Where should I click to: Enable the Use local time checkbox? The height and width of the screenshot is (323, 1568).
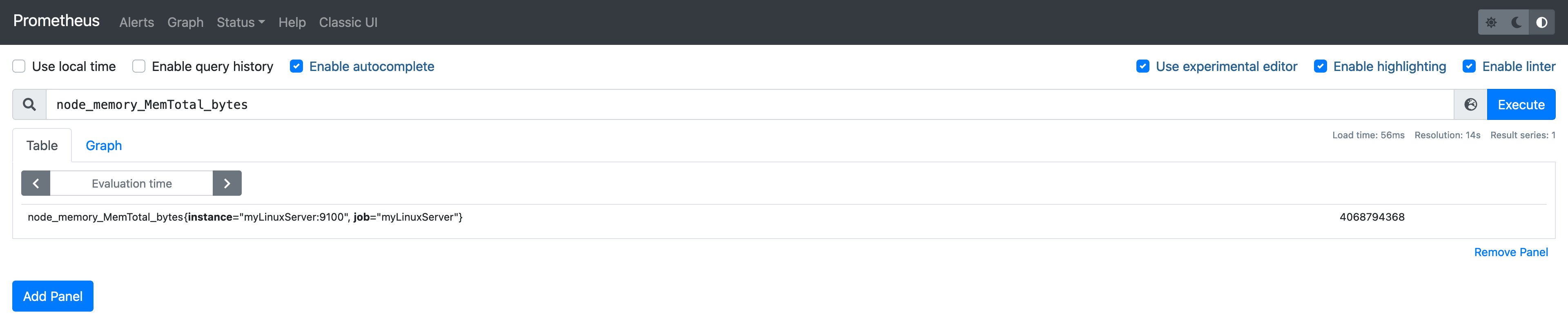click(x=18, y=66)
